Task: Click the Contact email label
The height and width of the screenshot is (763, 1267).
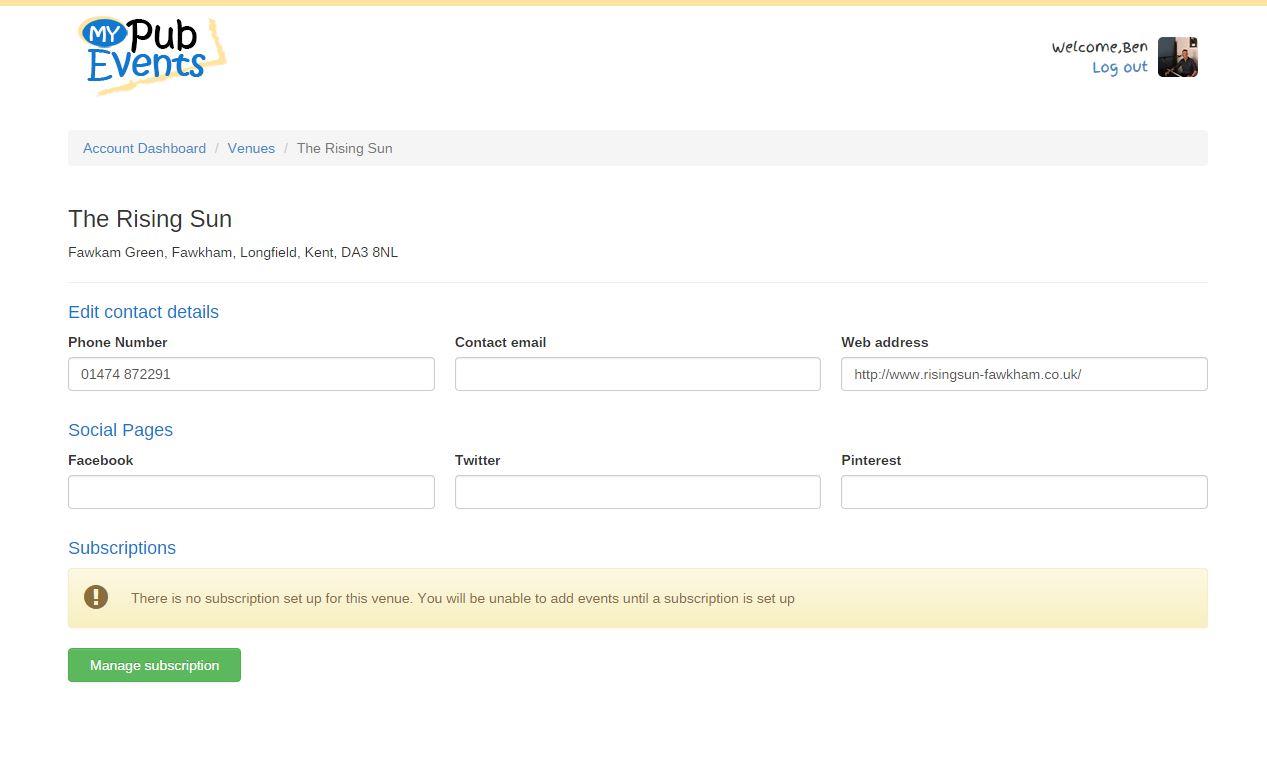Action: (x=500, y=342)
